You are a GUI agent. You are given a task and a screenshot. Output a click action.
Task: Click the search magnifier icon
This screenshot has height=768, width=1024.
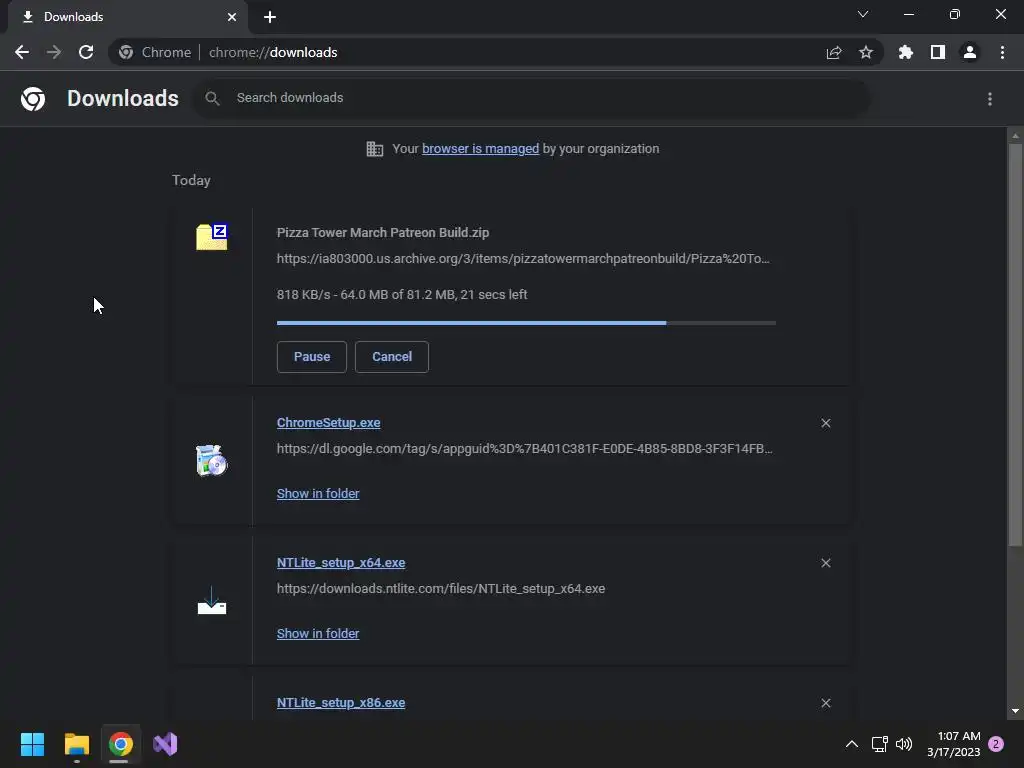tap(212, 98)
